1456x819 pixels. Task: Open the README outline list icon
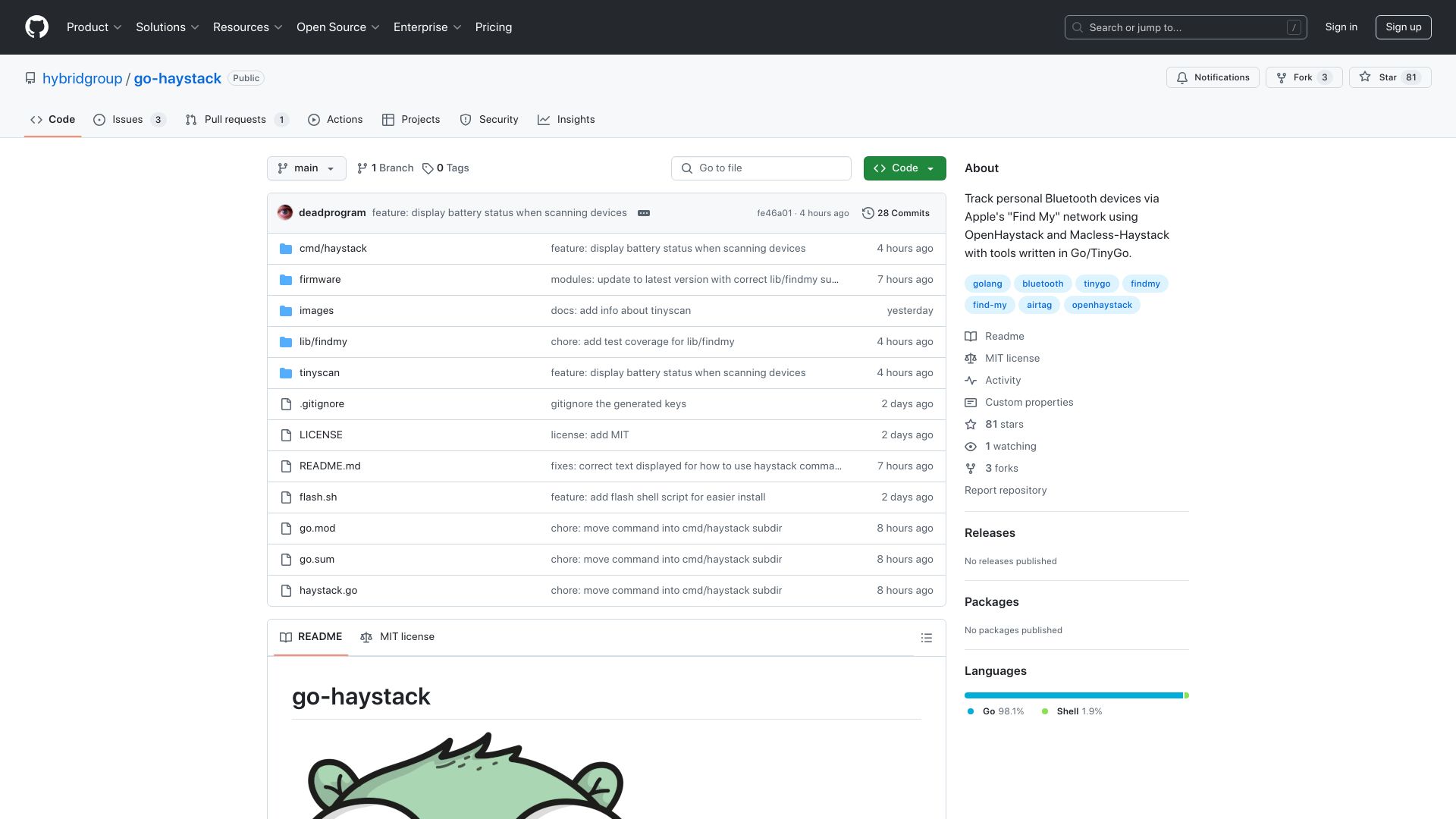(927, 638)
